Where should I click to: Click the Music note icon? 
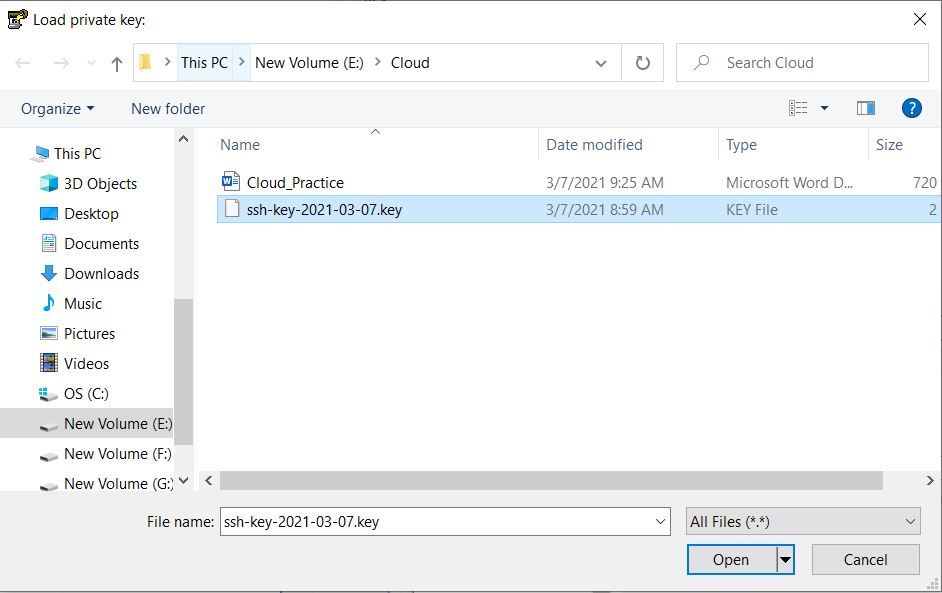49,303
